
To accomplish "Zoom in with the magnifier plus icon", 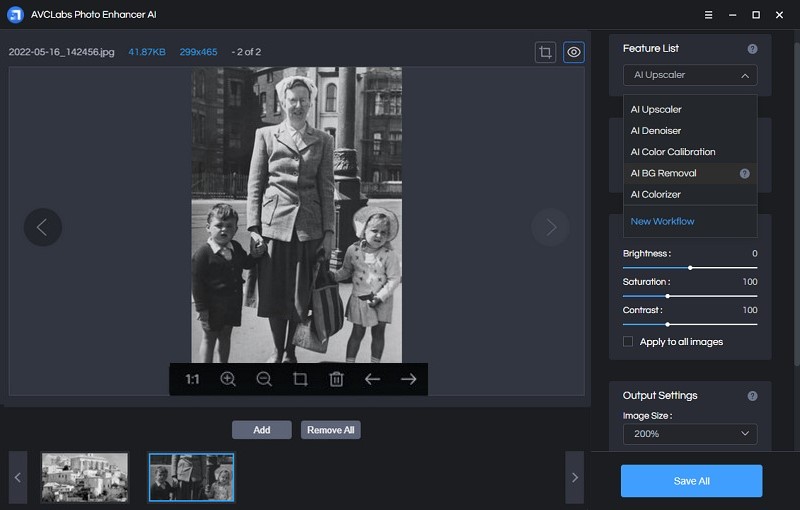I will pyautogui.click(x=228, y=379).
